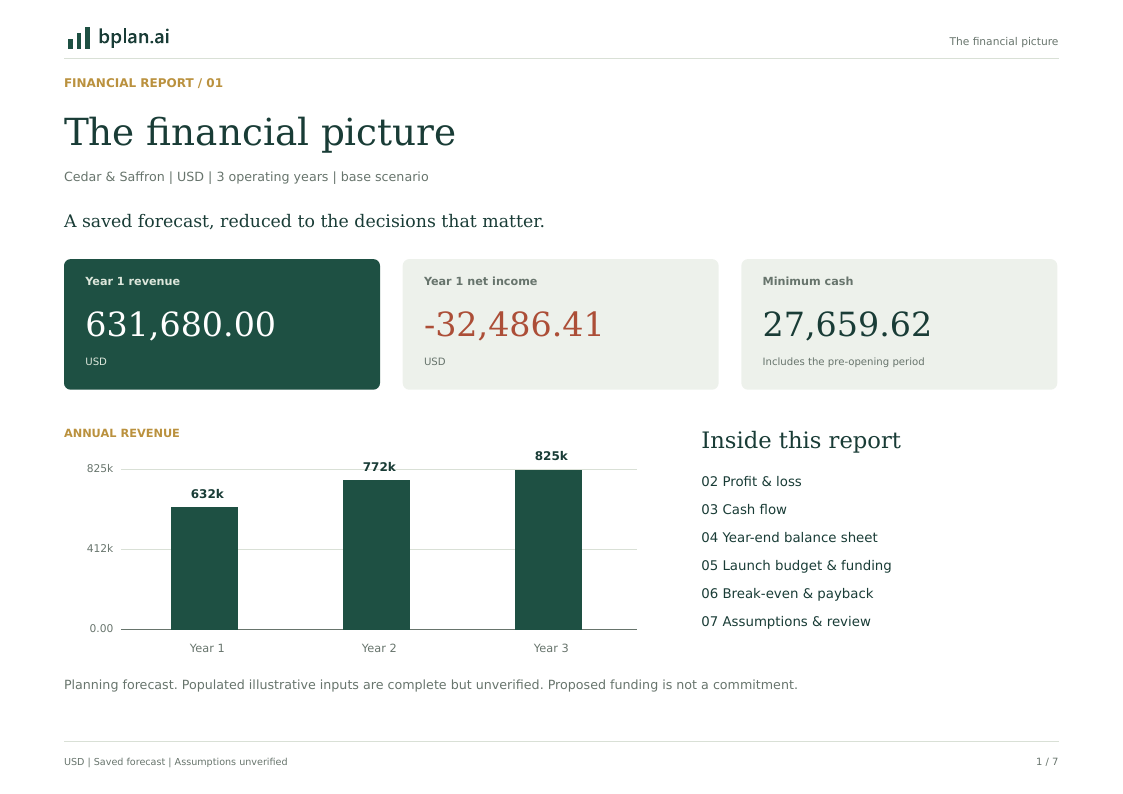The width and height of the screenshot is (1123, 794).
Task: Click the 412k y-axis tick label
Action: (100, 548)
